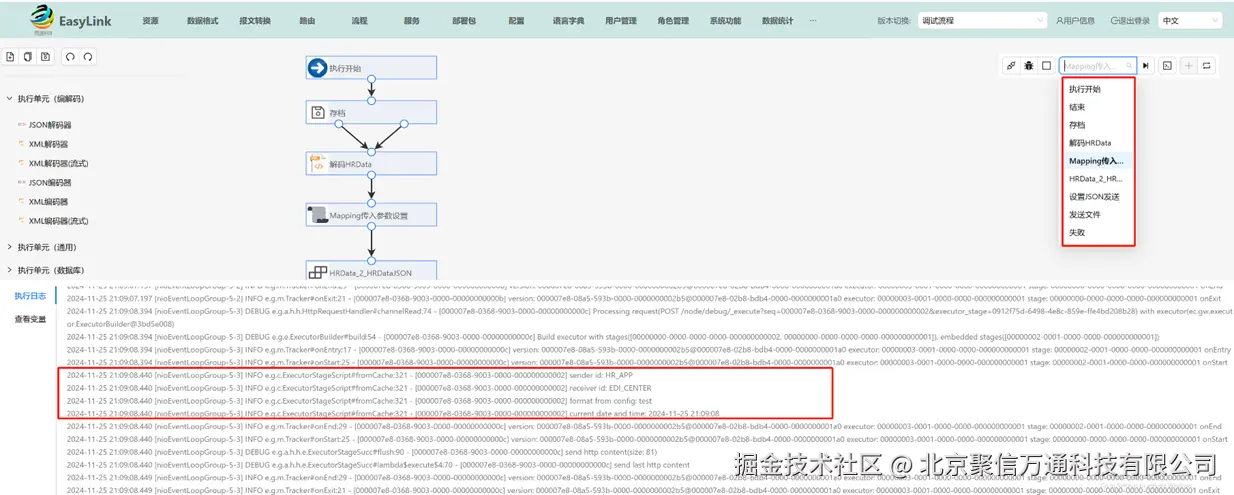The image size is (1234, 495).
Task: Click the loop/refresh icon at the far right of the toolbar
Action: click(x=1207, y=66)
